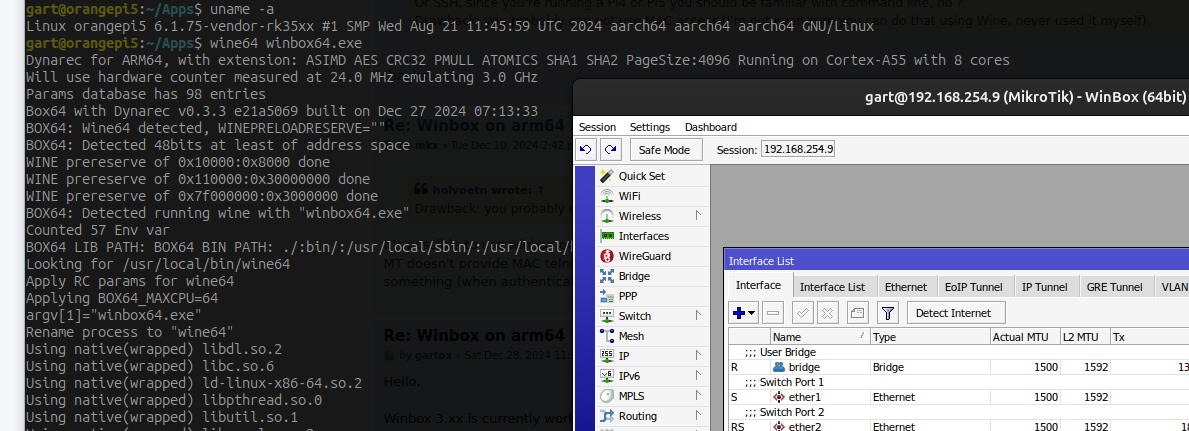Sort by the Actual MTU column header
Image resolution: width=1189 pixels, height=431 pixels.
[1024, 337]
